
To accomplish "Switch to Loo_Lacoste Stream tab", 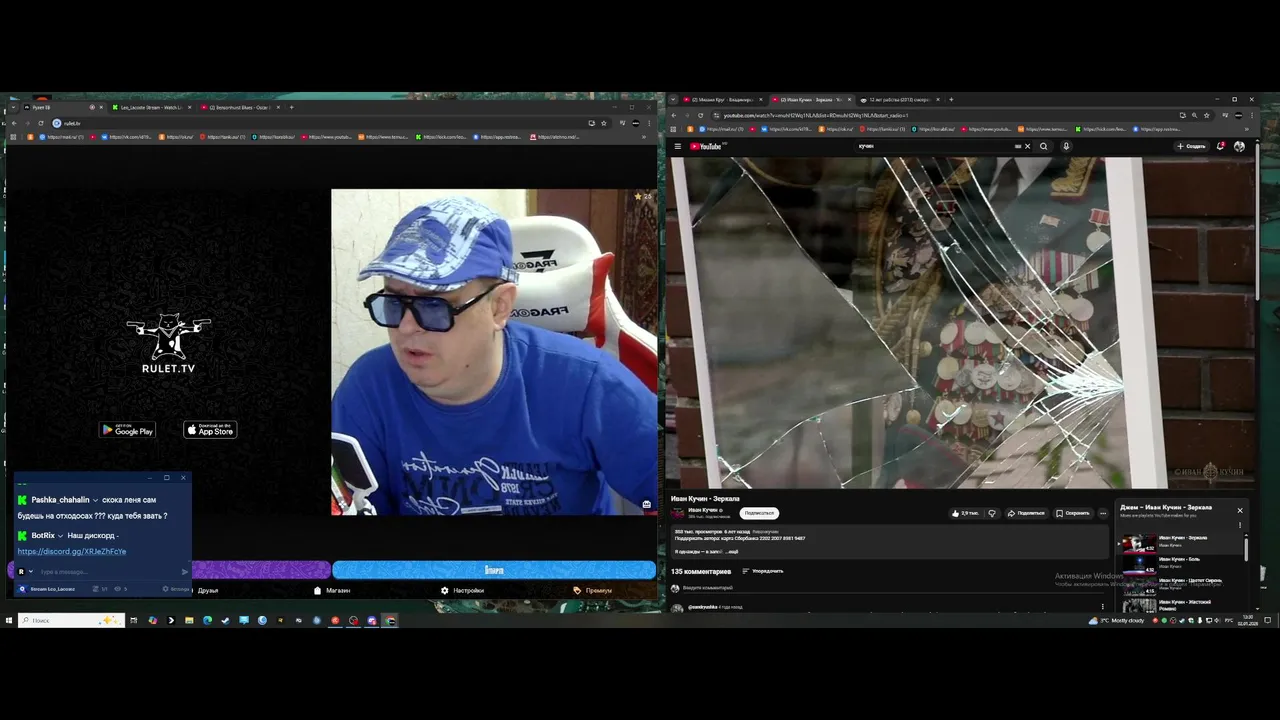I will (150, 107).
